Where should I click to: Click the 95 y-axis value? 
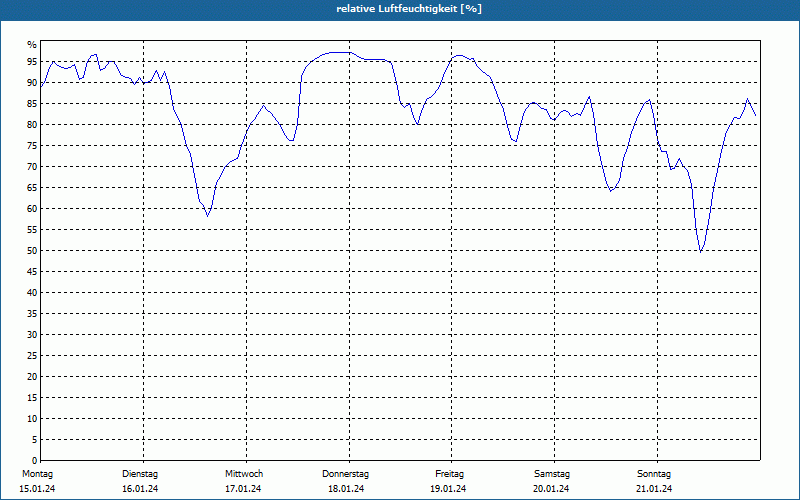(x=32, y=62)
